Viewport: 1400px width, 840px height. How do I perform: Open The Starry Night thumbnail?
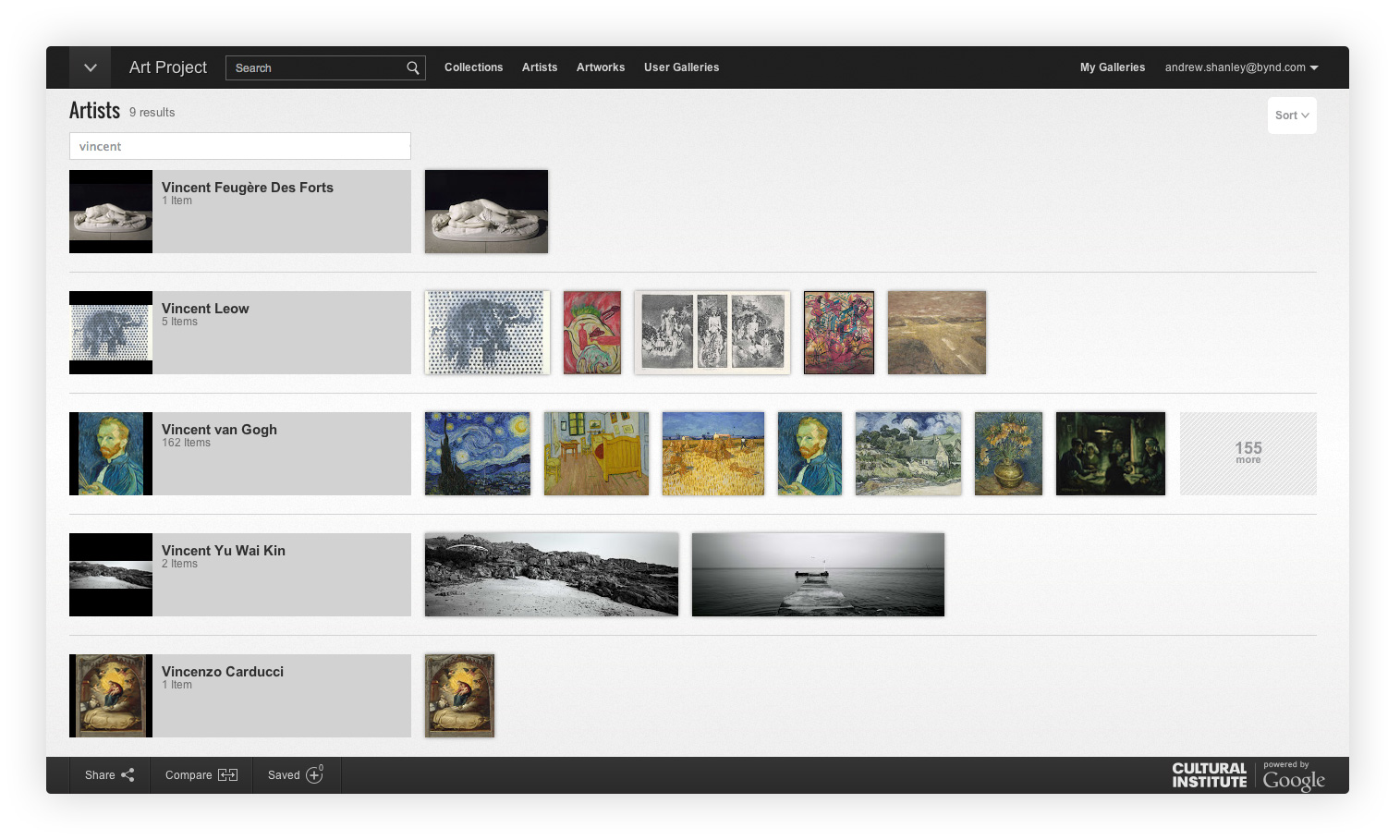(478, 454)
